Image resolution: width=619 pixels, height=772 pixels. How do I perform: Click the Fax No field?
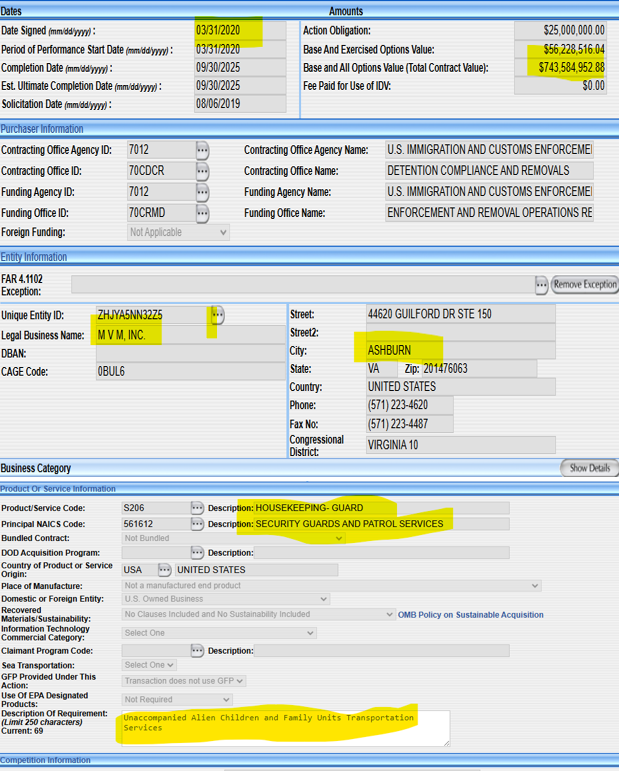coord(410,424)
